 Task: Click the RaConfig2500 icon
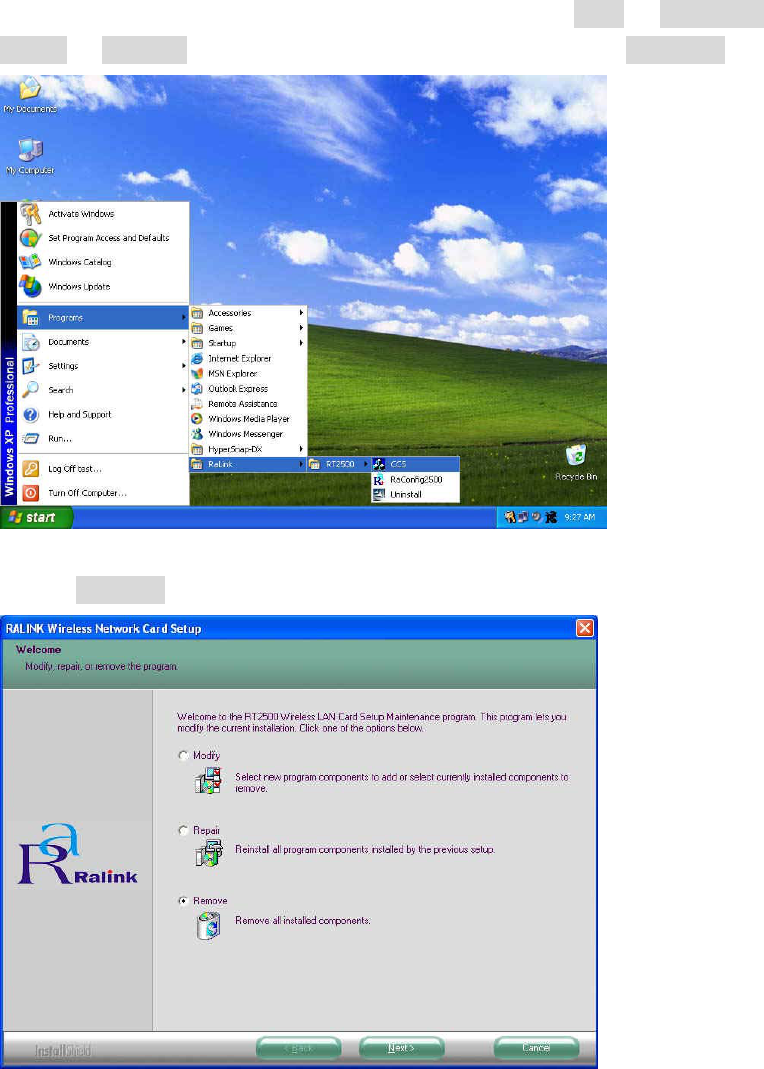click(379, 479)
